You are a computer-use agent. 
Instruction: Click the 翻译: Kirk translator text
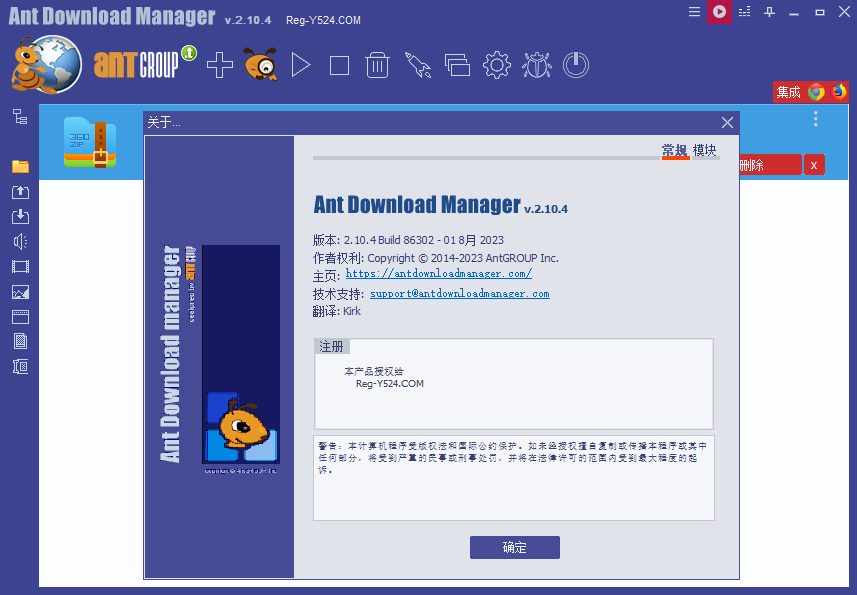pyautogui.click(x=337, y=311)
